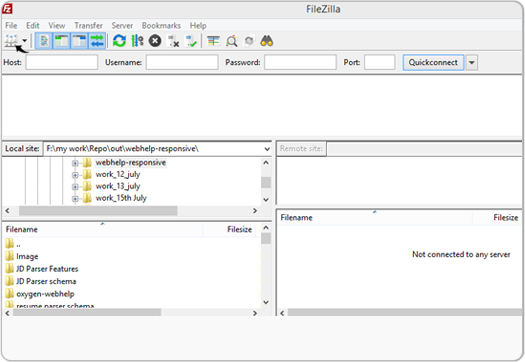The width and height of the screenshot is (525, 362).
Task: Click the Remote site path field
Action: pos(425,149)
